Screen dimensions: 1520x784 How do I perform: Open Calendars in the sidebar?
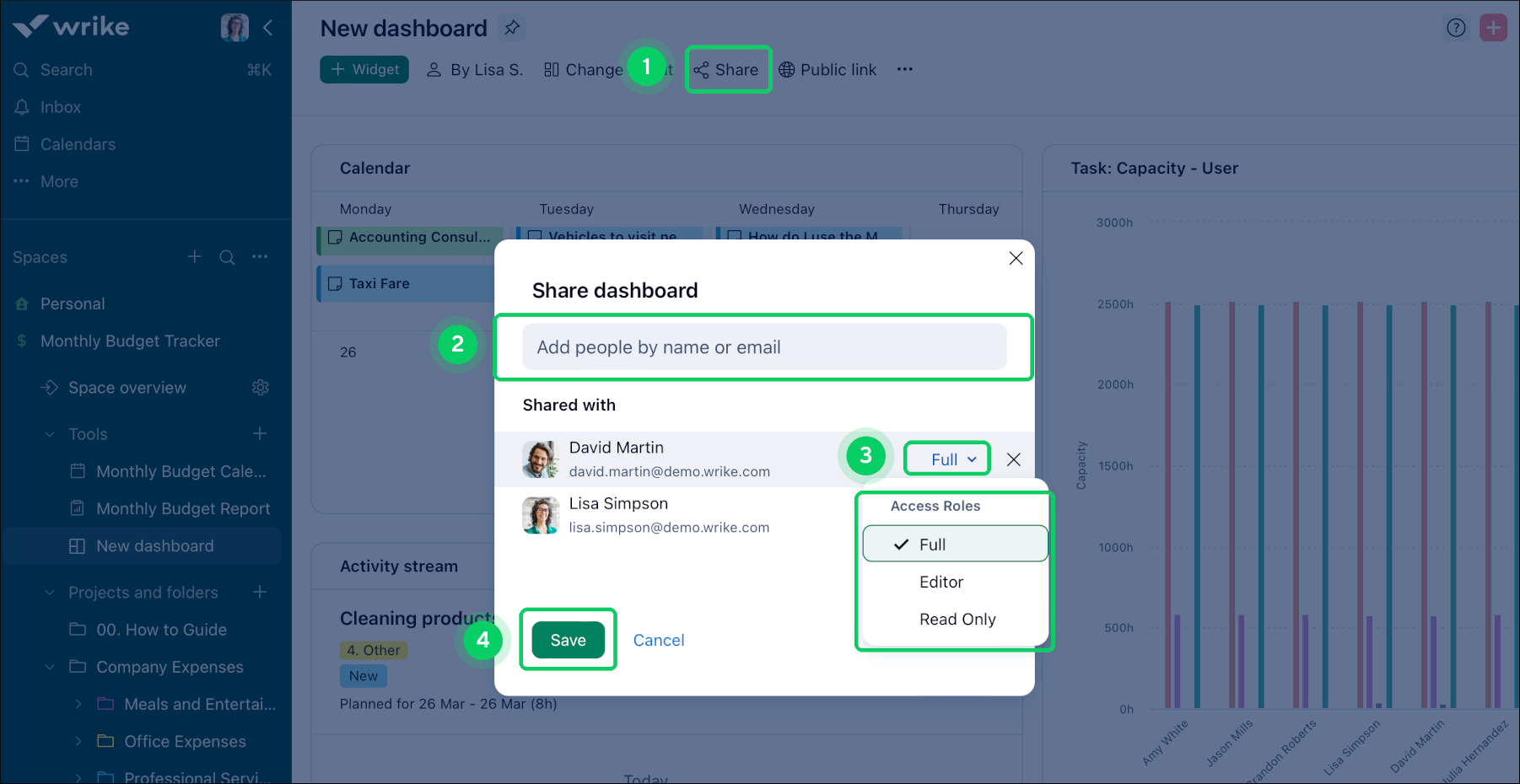(78, 143)
